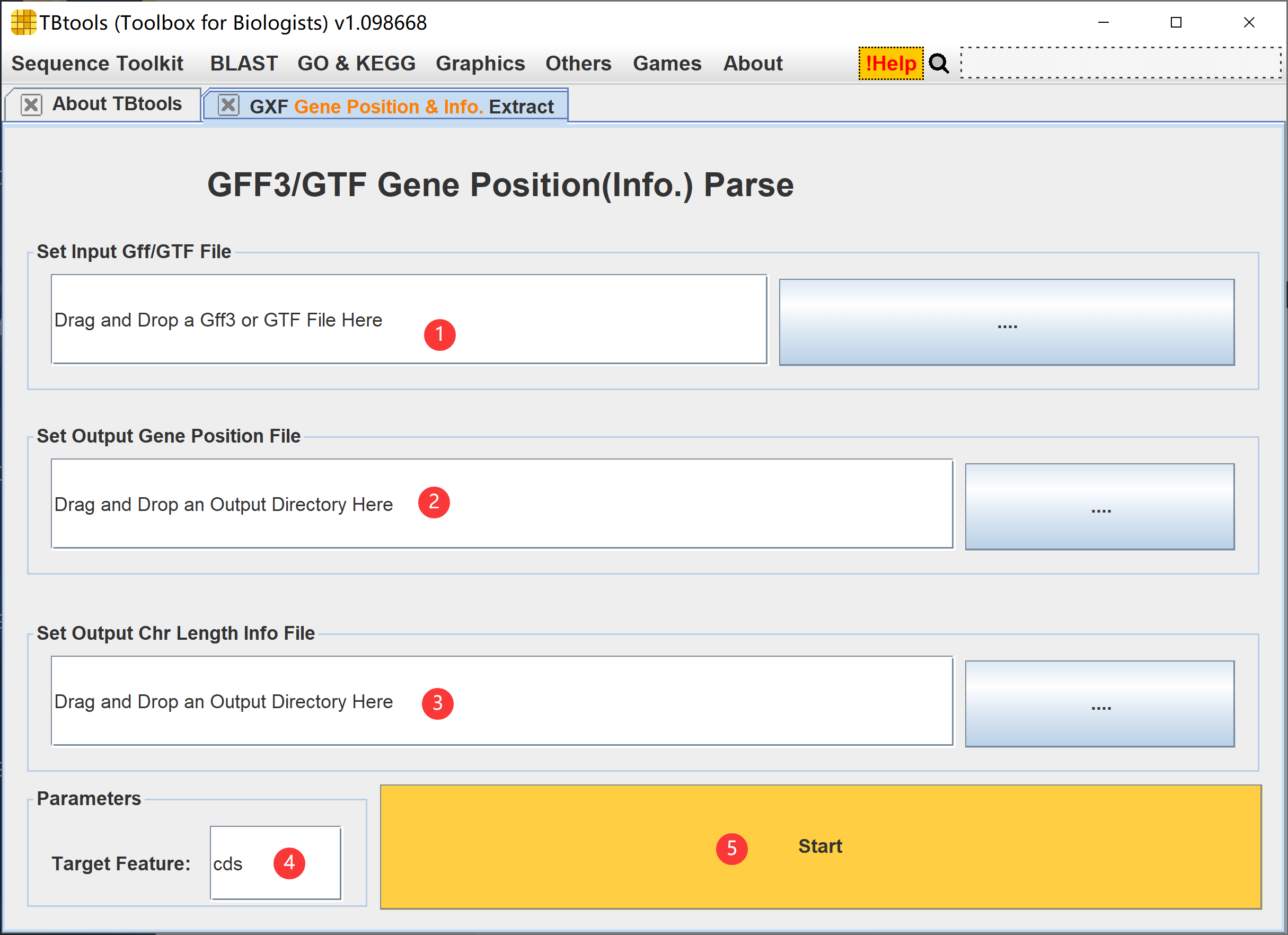Open the Graphics menu
This screenshot has height=935, width=1288.
480,64
